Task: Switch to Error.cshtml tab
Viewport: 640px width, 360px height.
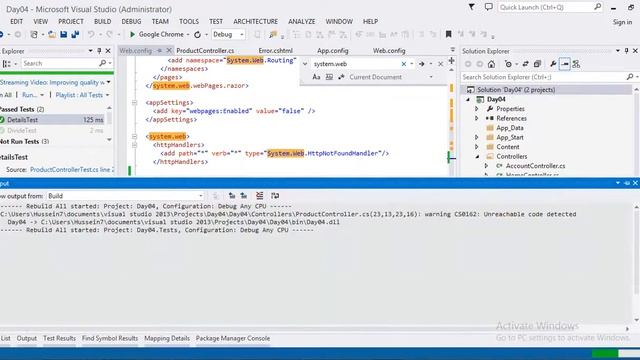Action: click(276, 51)
